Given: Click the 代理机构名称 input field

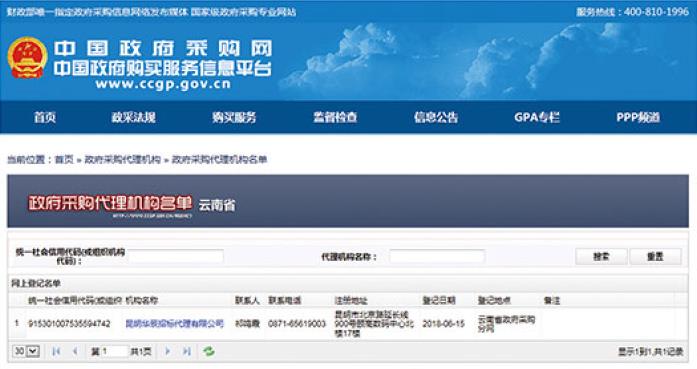Looking at the screenshot, I should [x=437, y=257].
